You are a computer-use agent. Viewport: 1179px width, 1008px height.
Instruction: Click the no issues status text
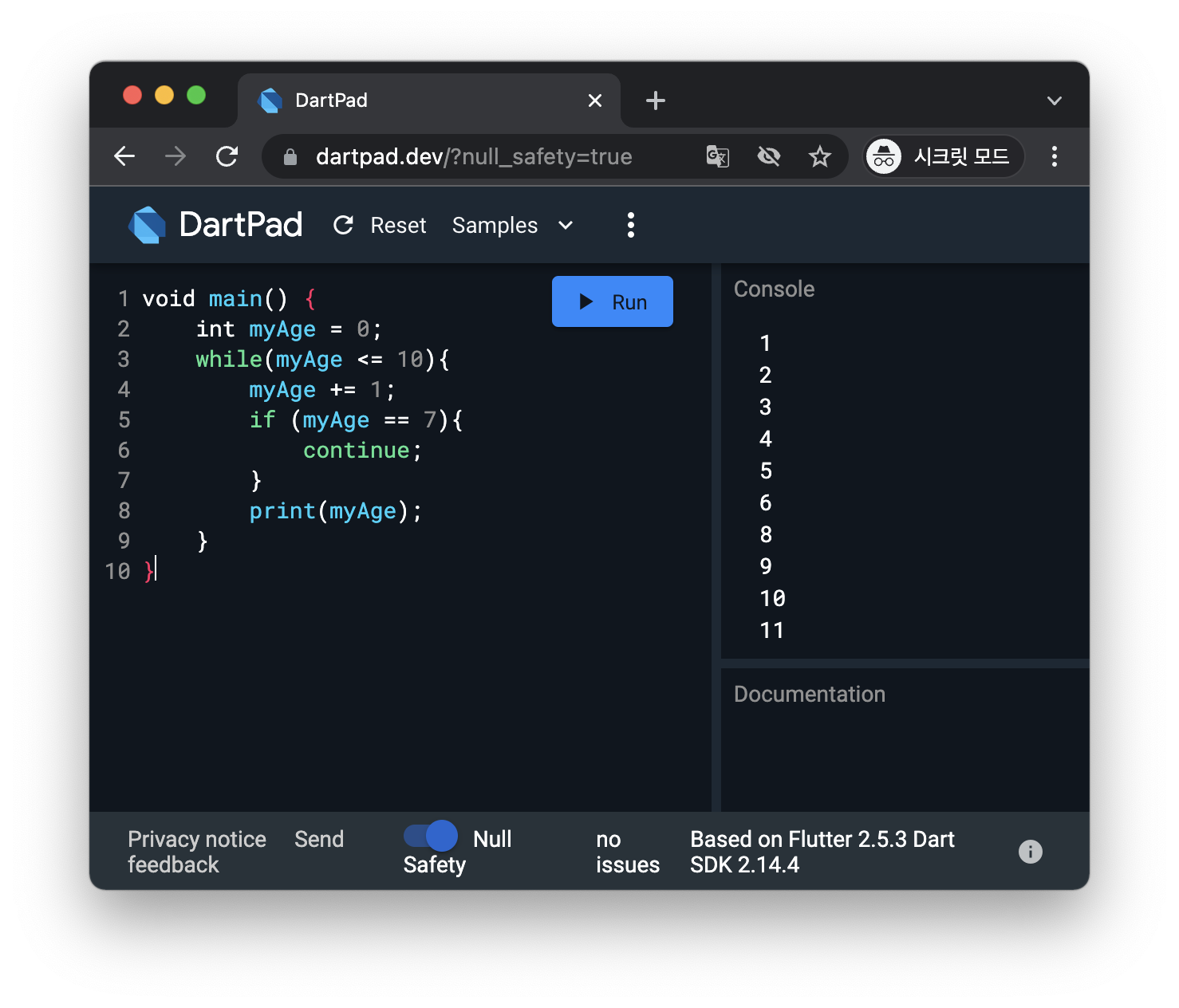628,852
